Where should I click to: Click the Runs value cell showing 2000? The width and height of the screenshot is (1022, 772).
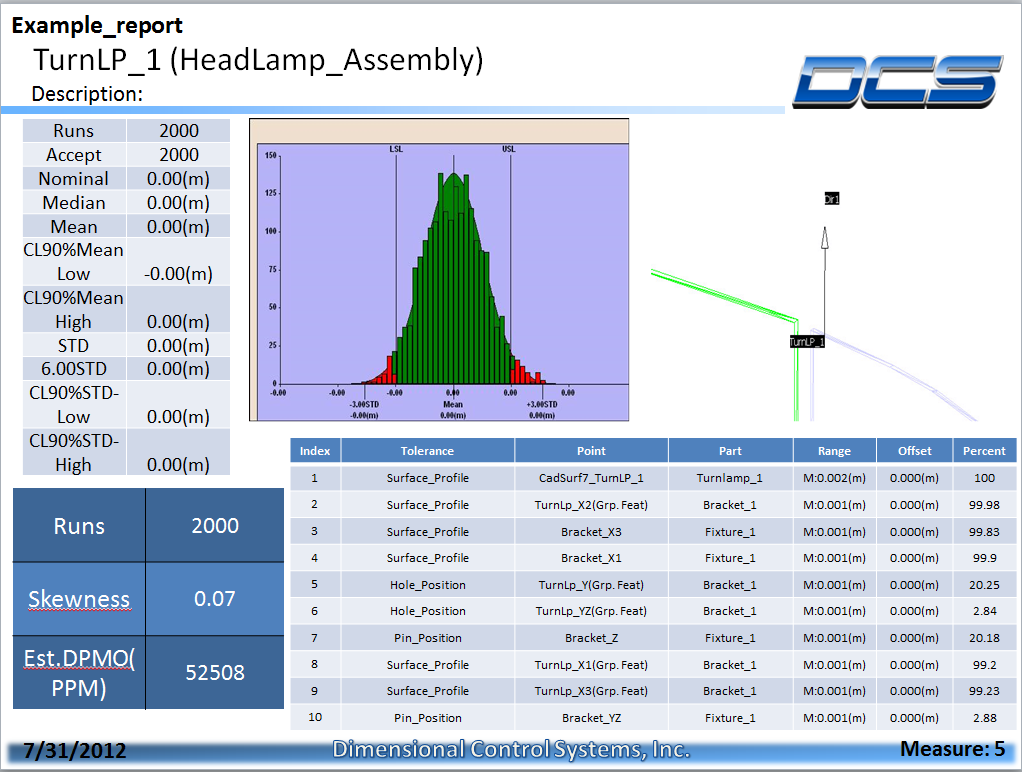tap(177, 130)
